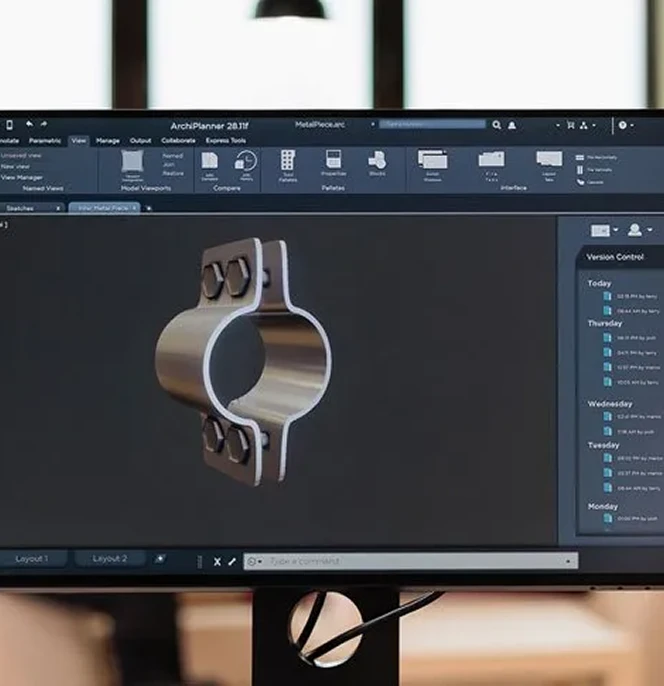Screen dimensions: 664x686
Task: Click View Manager in Named Views
Action: tap(22, 177)
